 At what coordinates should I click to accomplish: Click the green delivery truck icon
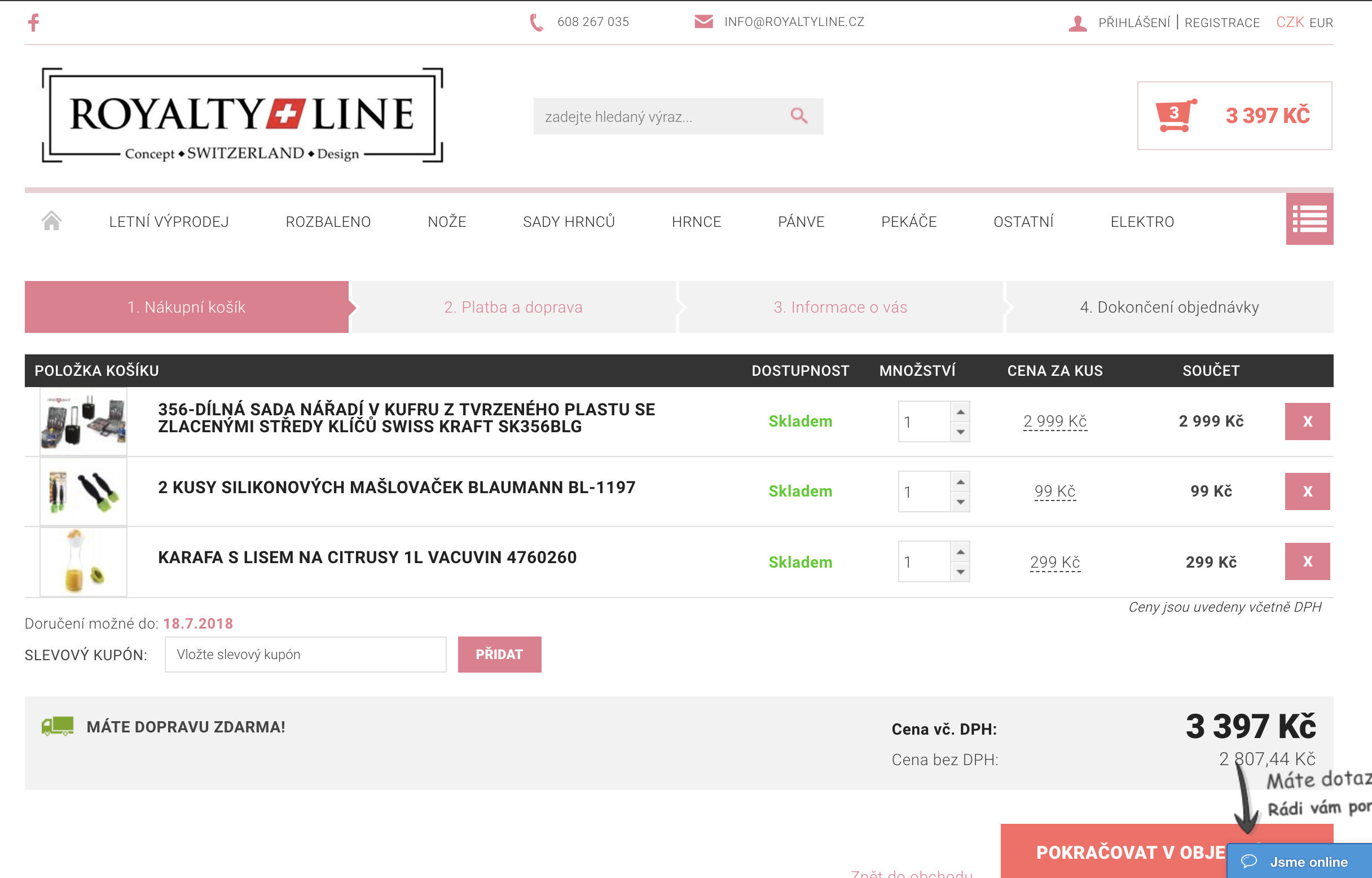[58, 726]
